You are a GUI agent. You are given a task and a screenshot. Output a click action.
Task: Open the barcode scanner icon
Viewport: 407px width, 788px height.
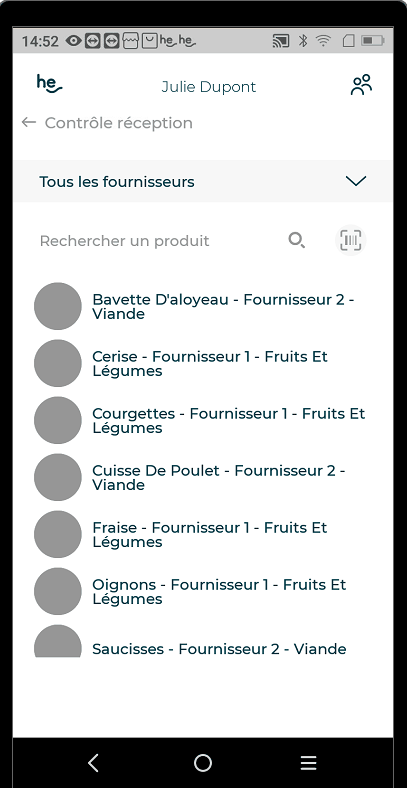click(351, 240)
